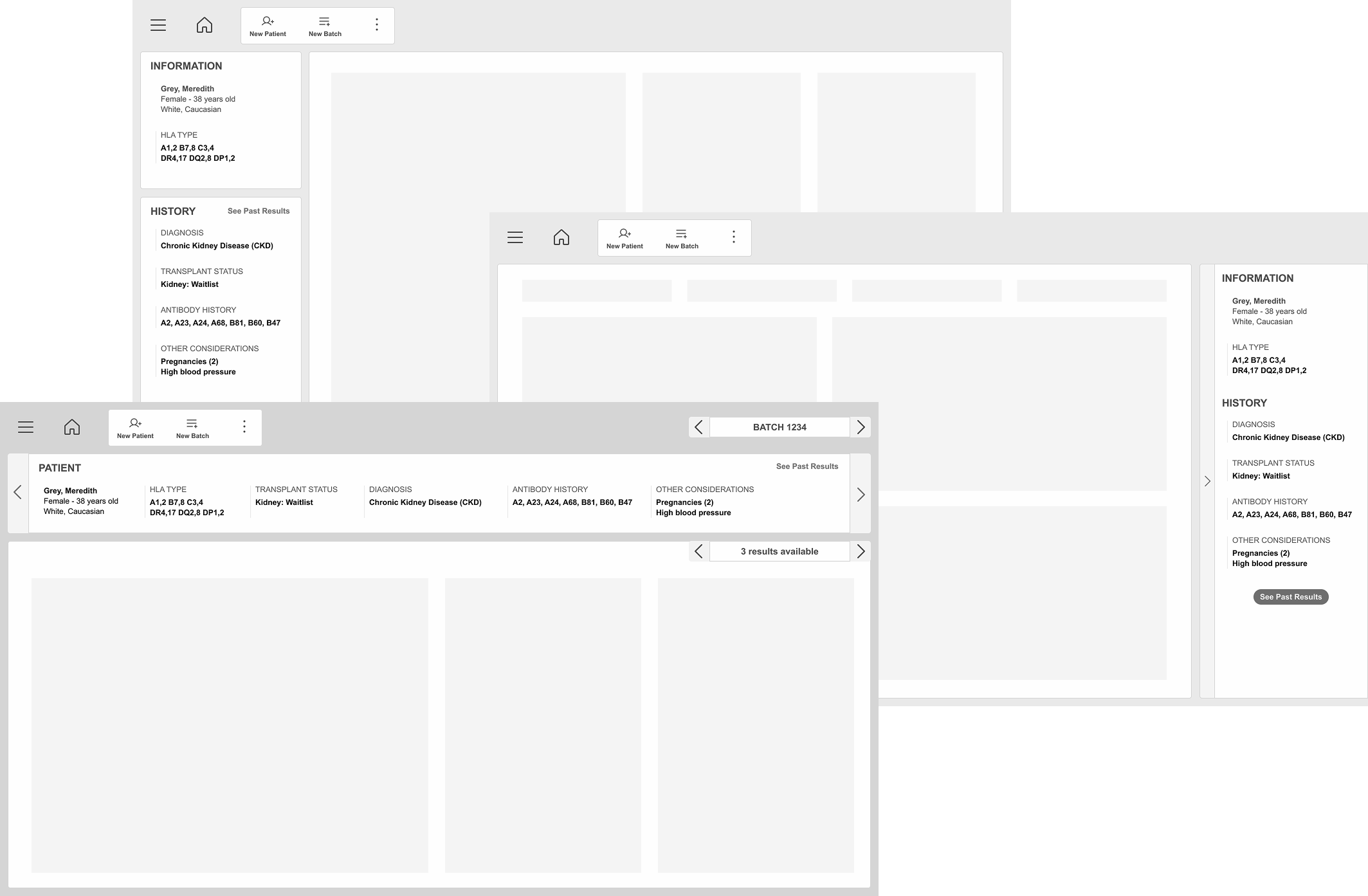1368x896 pixels.
Task: Collapse the PATIENT panel with left chevron
Action: pos(17,491)
